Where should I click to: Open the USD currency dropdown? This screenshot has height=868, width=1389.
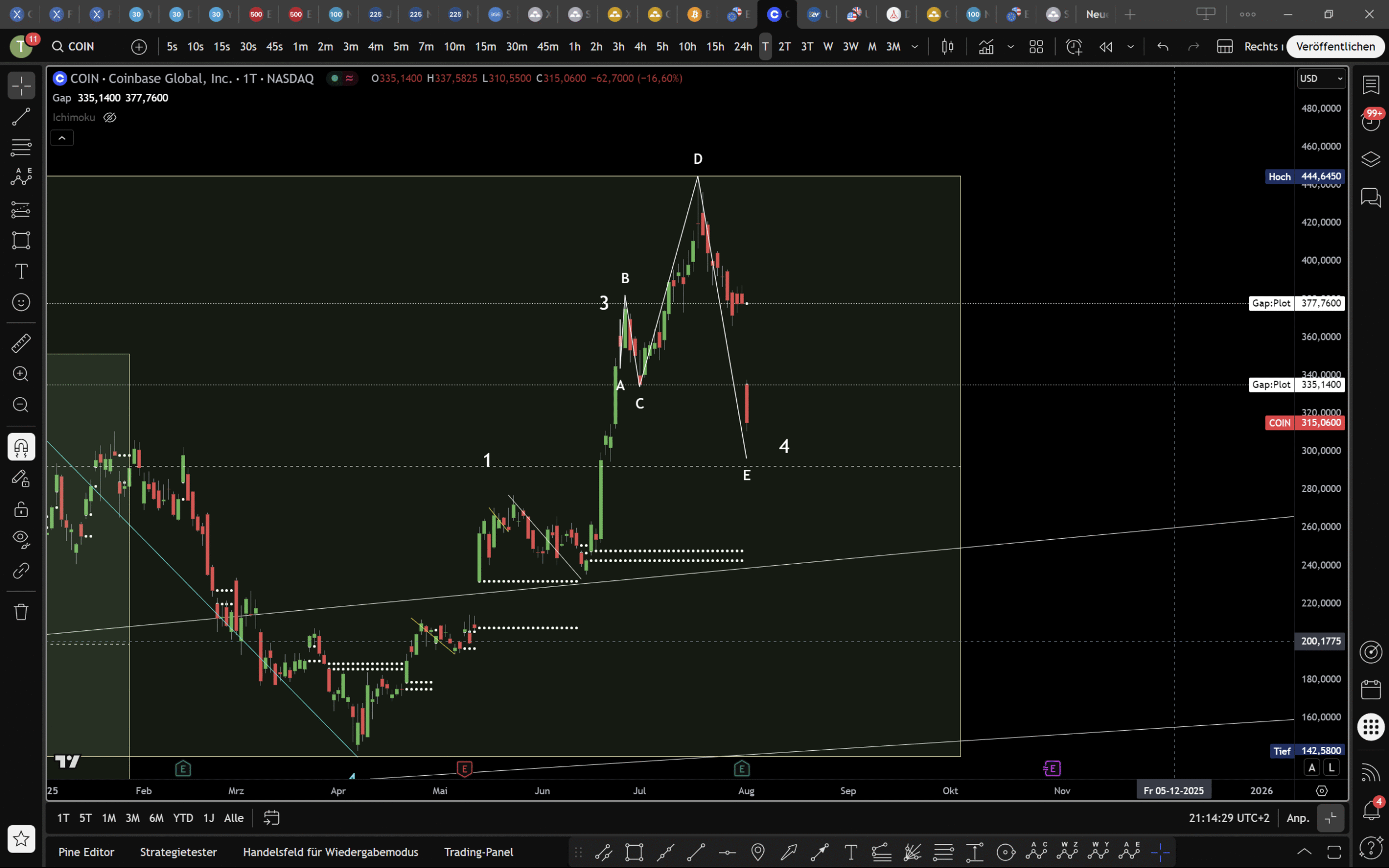(1321, 79)
